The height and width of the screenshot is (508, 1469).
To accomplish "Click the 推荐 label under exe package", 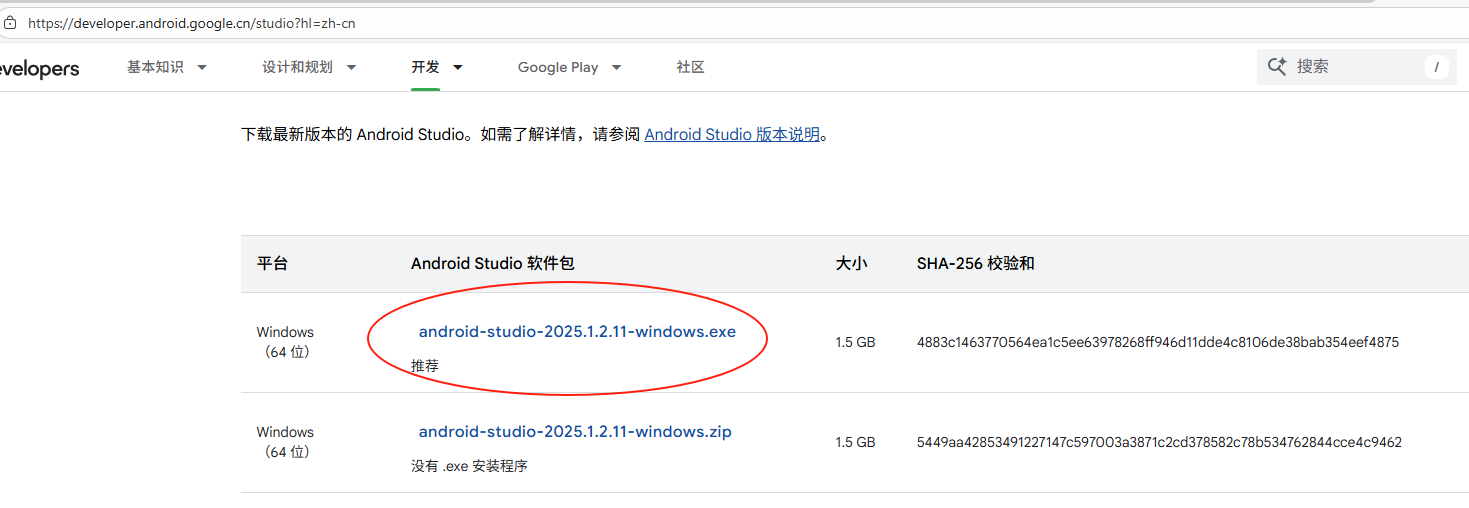I will (425, 366).
